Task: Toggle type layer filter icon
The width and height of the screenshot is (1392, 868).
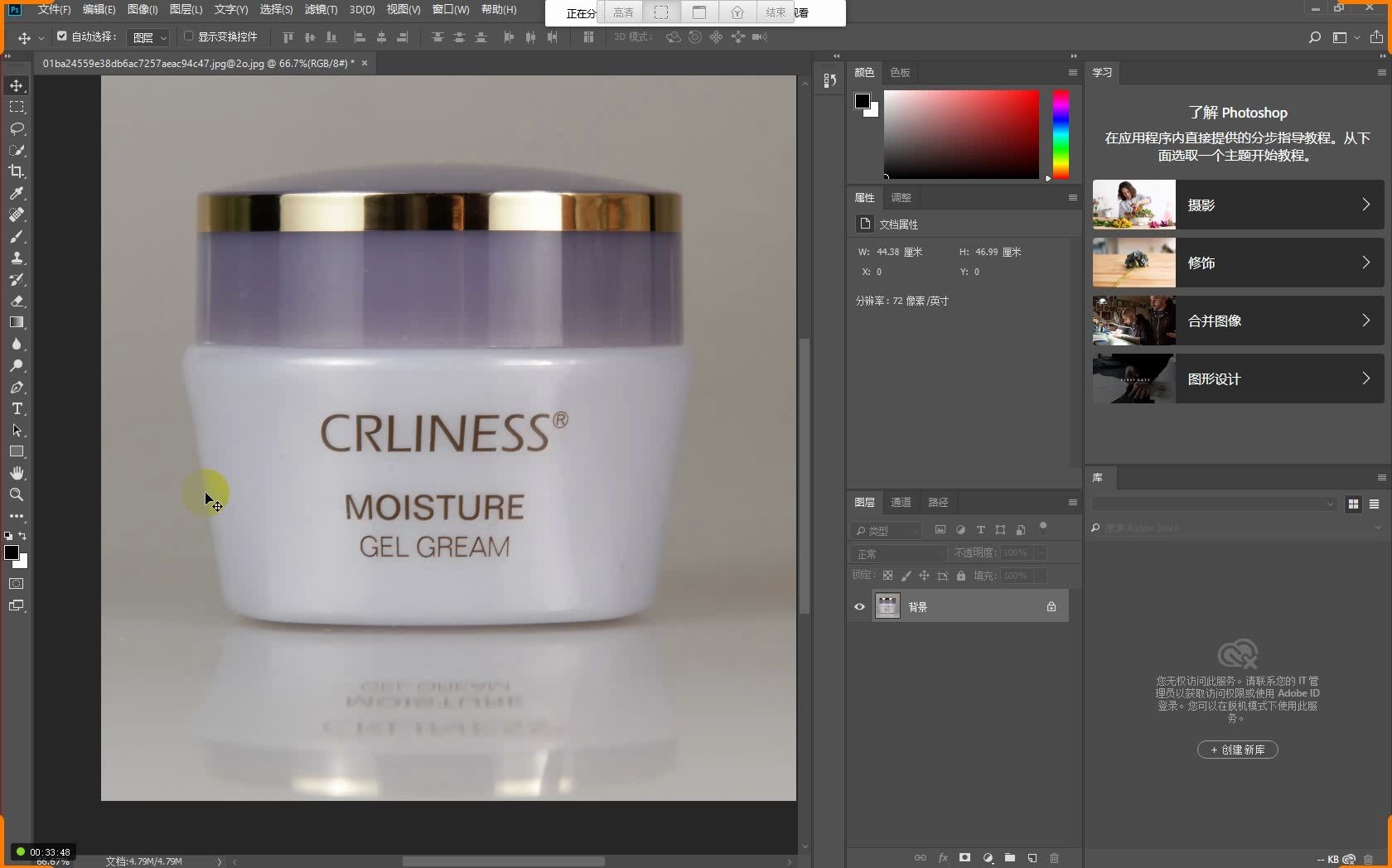Action: pyautogui.click(x=980, y=530)
